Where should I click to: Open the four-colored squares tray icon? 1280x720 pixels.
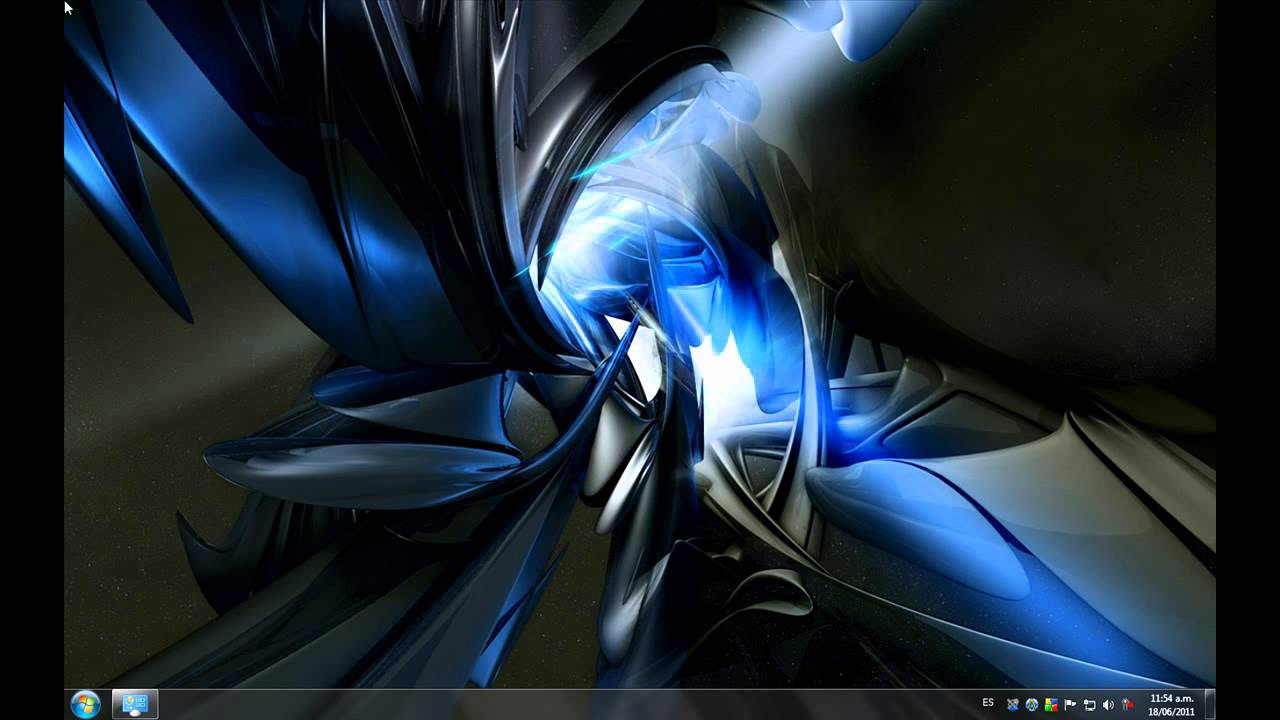(x=1051, y=705)
